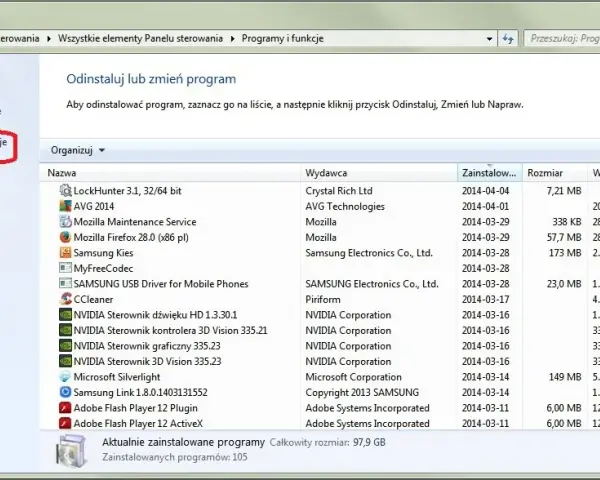Expand breadcrumb arrow before Programy i funkcje
The width and height of the screenshot is (600, 480).
tap(232, 39)
